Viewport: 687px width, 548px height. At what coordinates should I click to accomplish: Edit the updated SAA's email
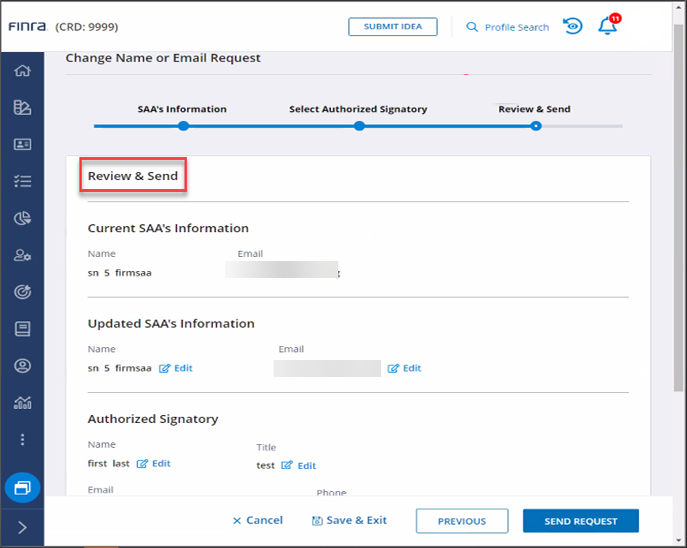405,368
